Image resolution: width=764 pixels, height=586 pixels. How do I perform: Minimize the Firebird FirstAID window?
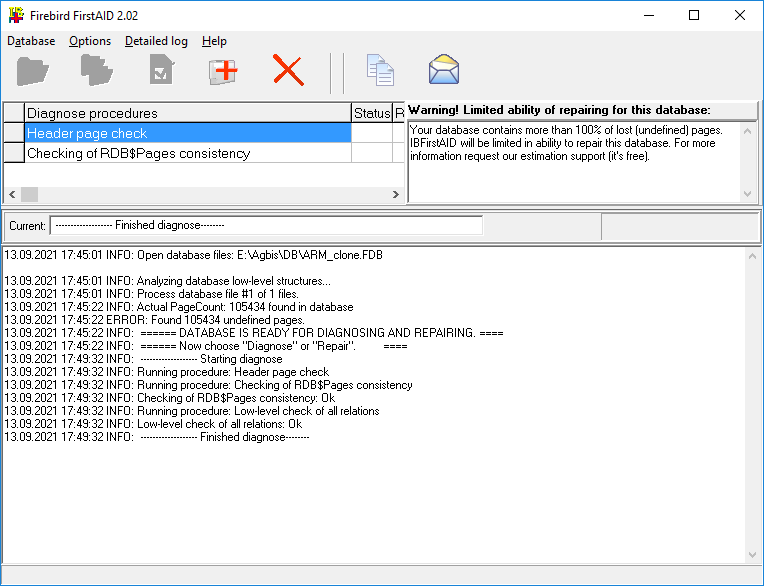[649, 15]
